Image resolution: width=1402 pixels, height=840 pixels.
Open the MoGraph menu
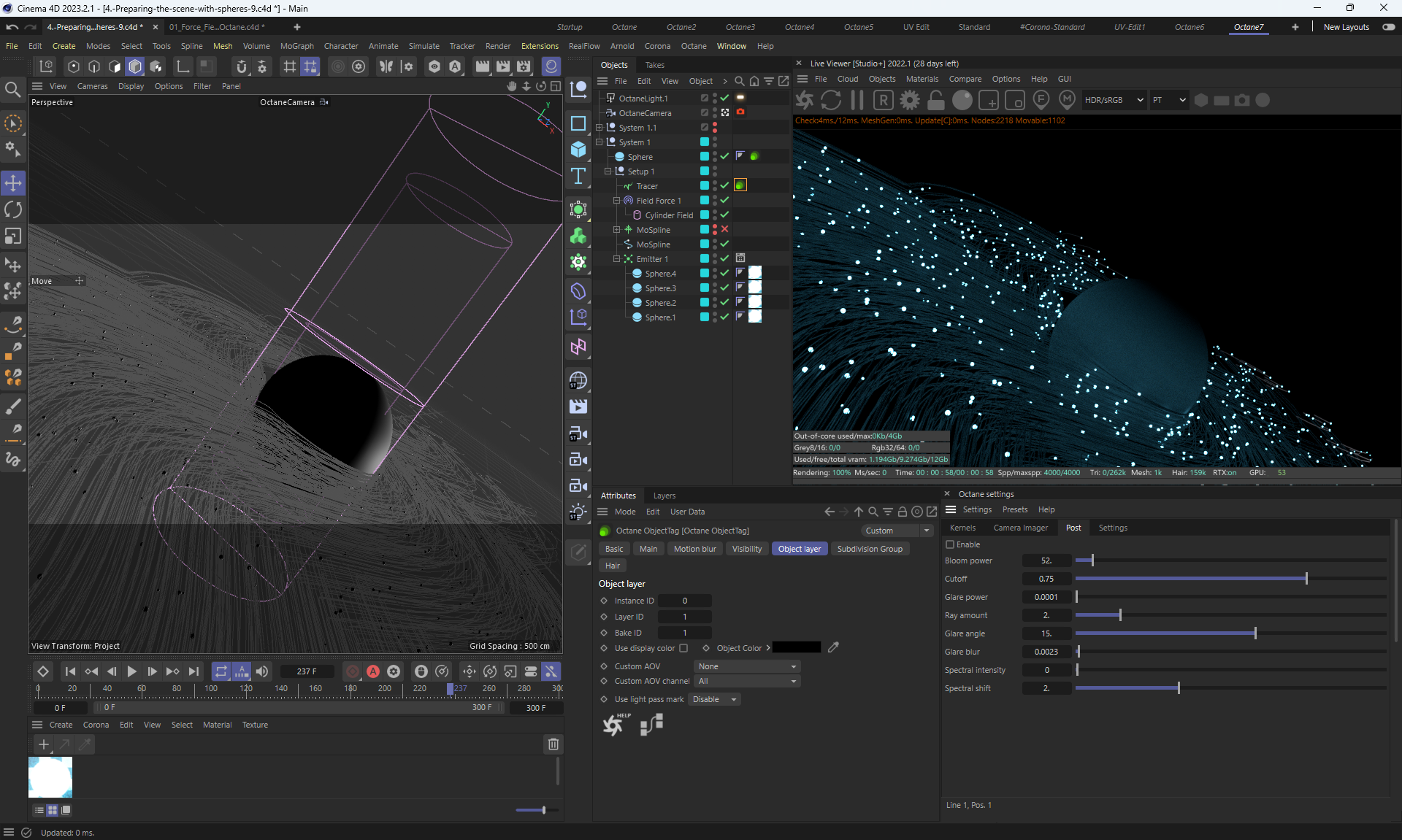pyautogui.click(x=296, y=46)
